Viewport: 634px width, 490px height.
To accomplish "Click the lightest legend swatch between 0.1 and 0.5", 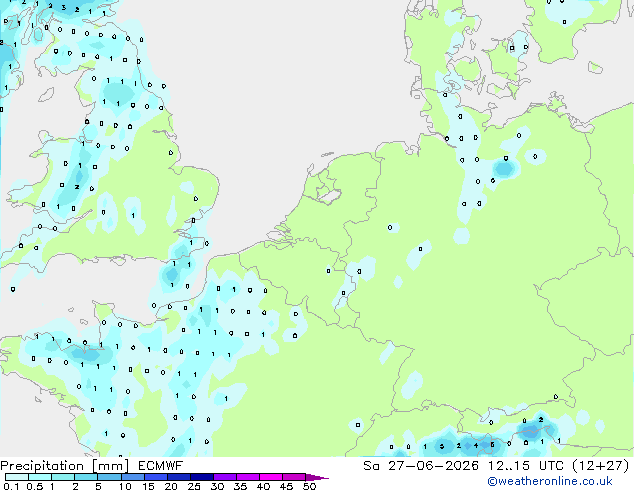I will click(x=17, y=477).
